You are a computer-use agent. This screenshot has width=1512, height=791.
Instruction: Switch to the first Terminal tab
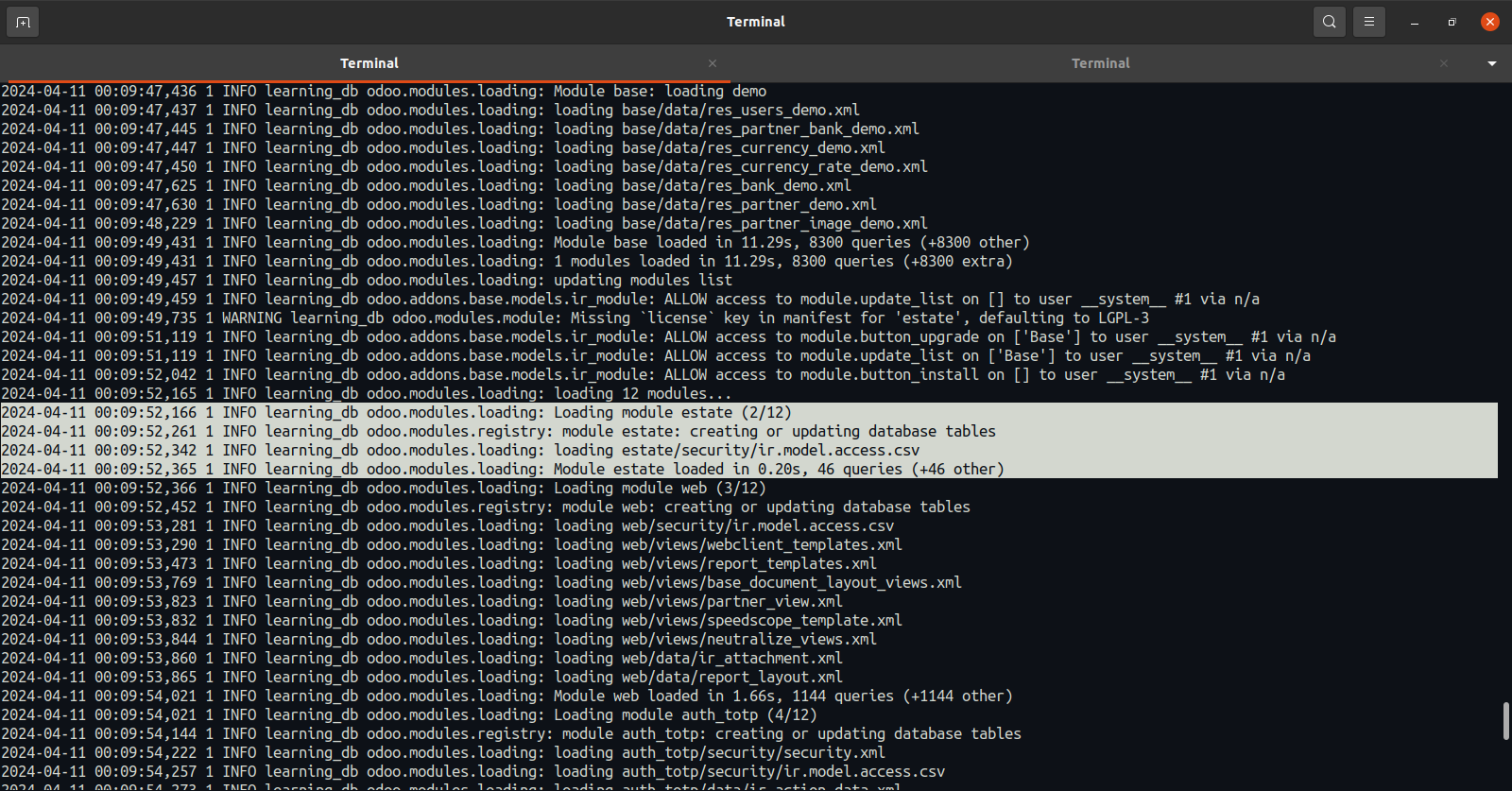click(x=369, y=63)
